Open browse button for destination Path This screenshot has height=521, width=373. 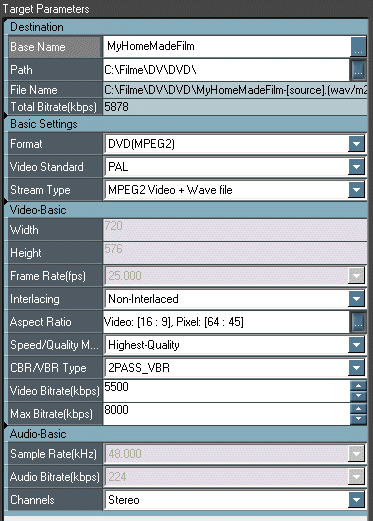[358, 70]
